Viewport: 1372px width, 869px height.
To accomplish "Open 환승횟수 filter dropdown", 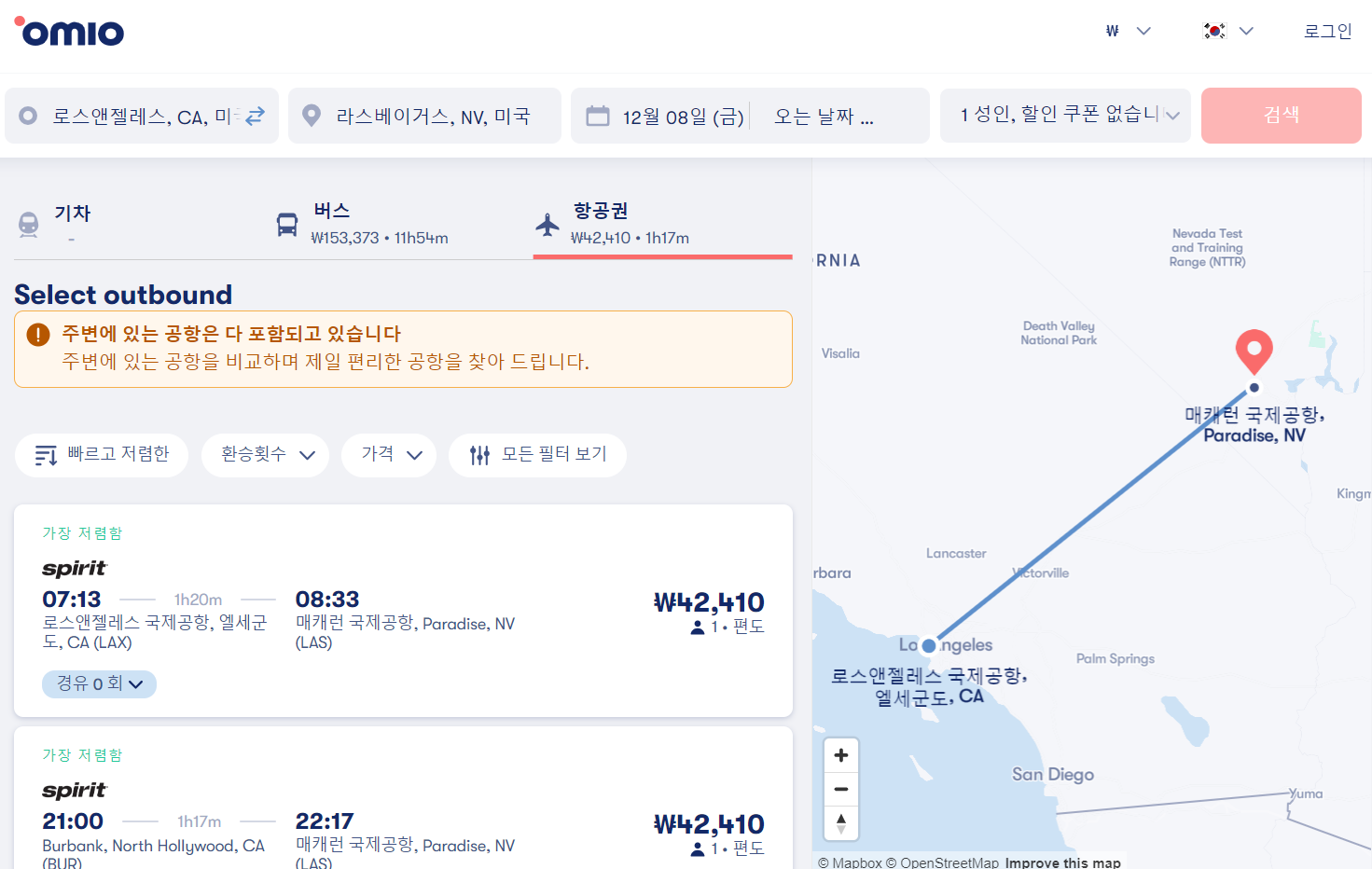I will [x=265, y=455].
